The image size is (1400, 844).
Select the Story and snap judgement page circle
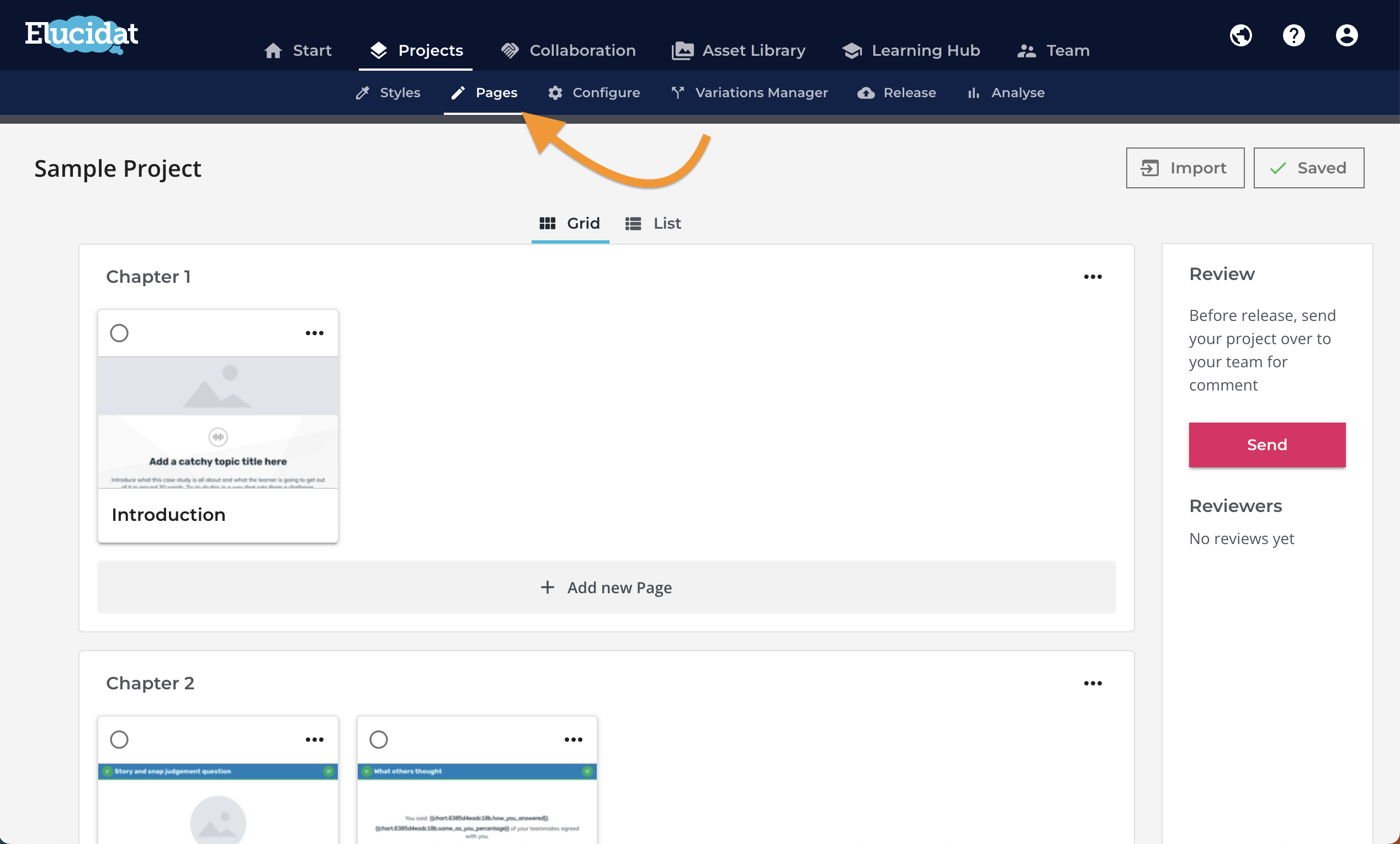(x=119, y=740)
